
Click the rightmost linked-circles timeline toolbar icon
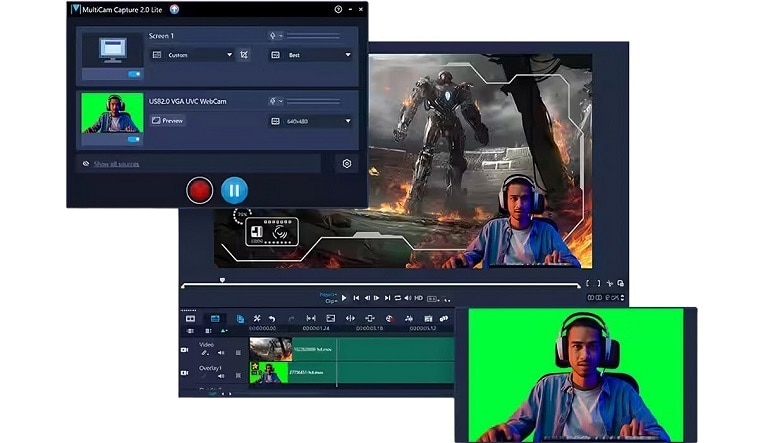point(444,319)
